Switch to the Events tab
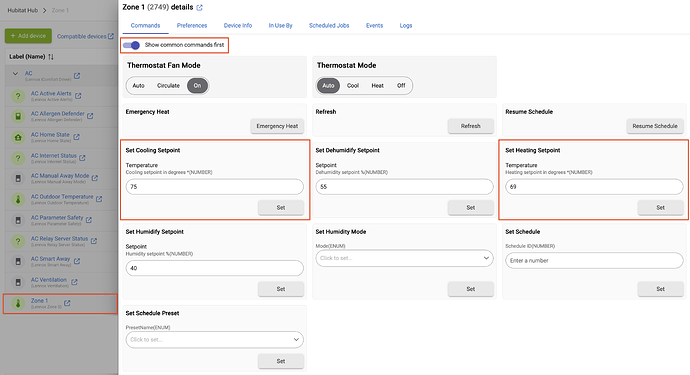This screenshot has height=375, width=690. tap(374, 26)
